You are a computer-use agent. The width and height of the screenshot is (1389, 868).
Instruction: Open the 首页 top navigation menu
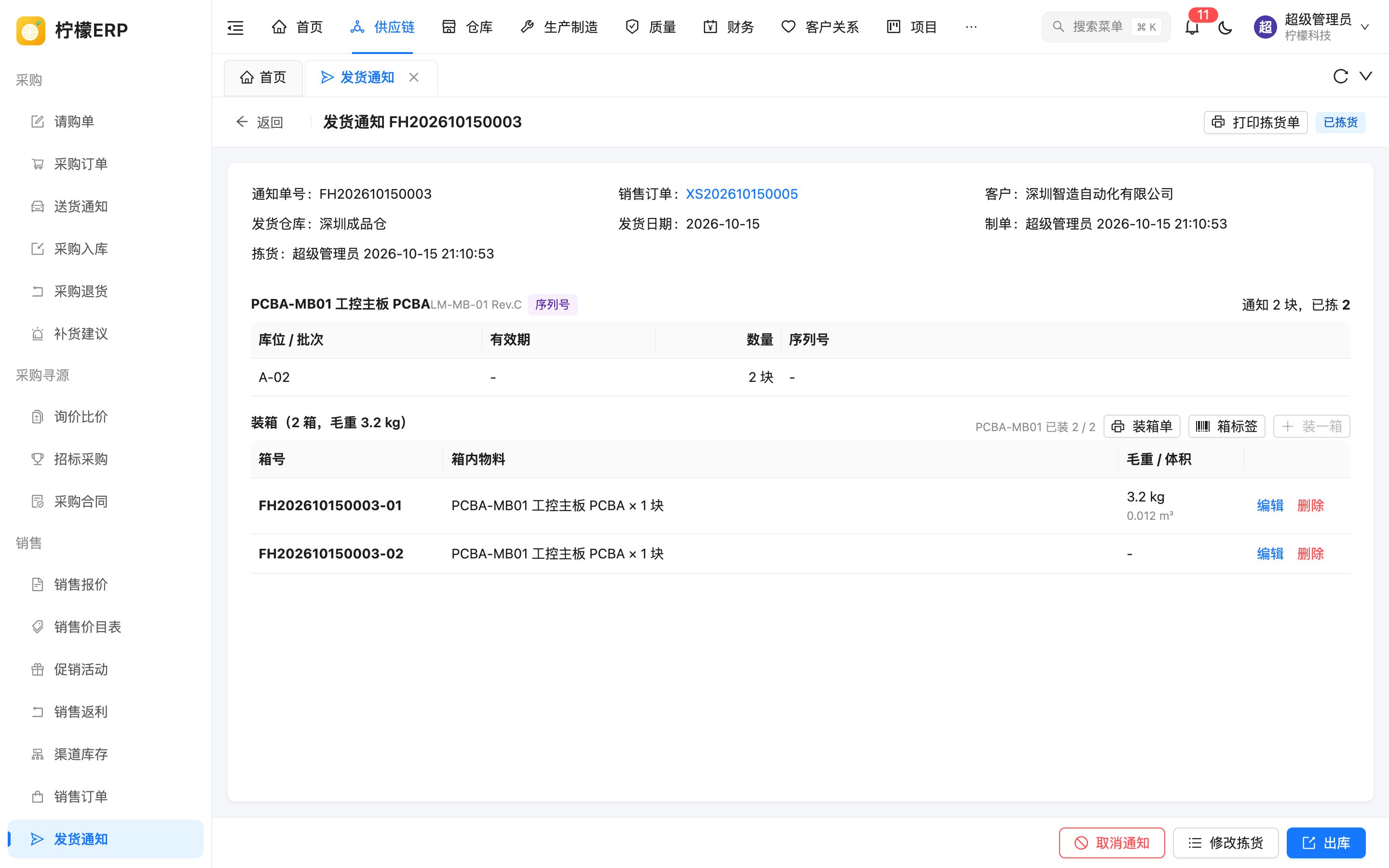pyautogui.click(x=297, y=27)
